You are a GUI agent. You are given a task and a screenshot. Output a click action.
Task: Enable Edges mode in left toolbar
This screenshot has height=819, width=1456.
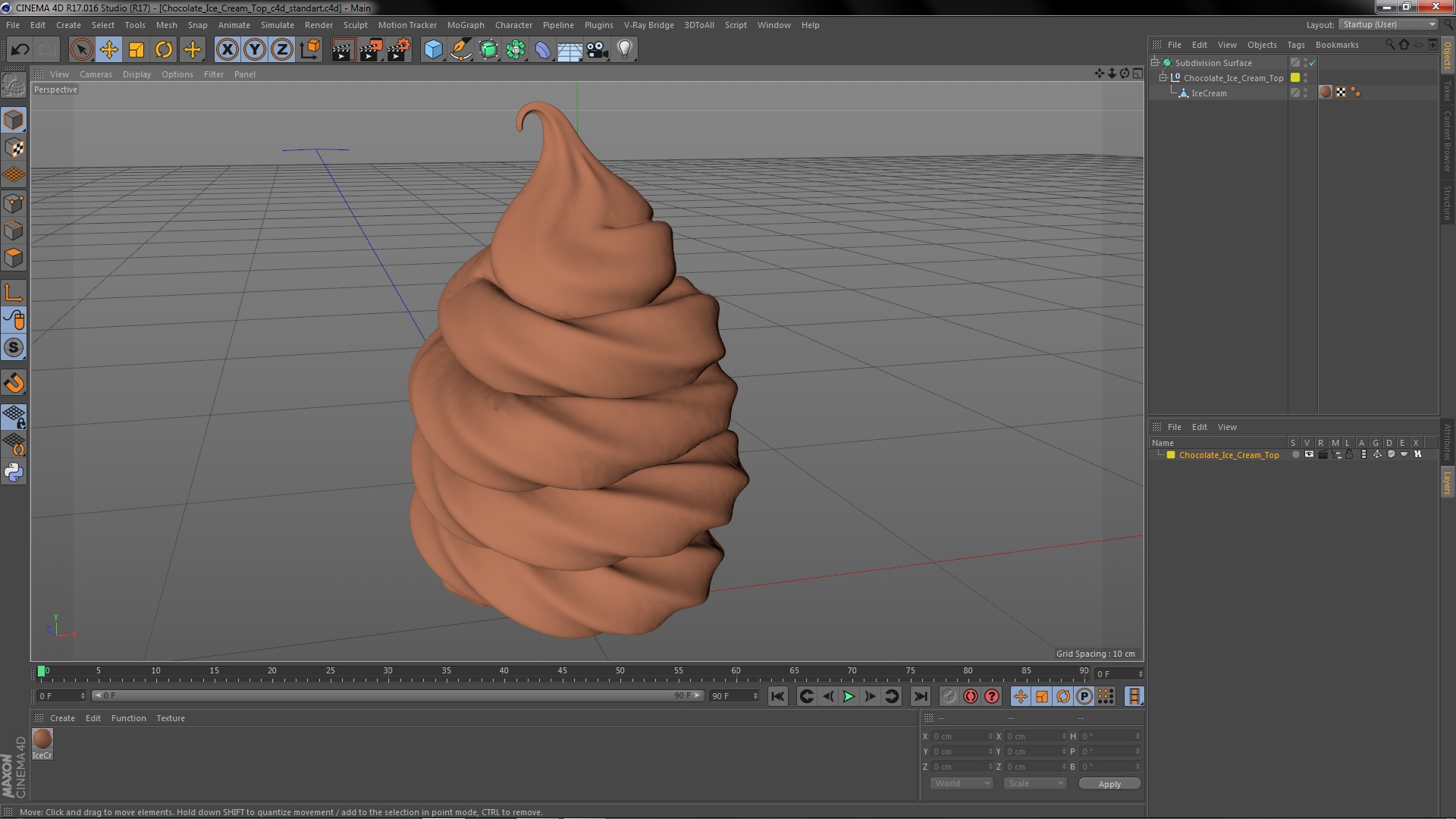coord(14,231)
